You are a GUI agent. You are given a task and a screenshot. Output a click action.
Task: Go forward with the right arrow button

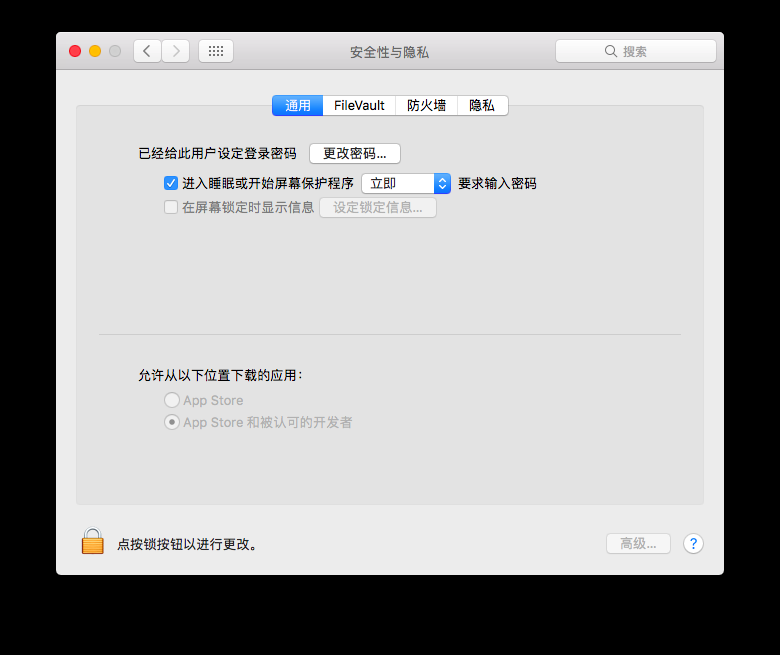pyautogui.click(x=176, y=51)
